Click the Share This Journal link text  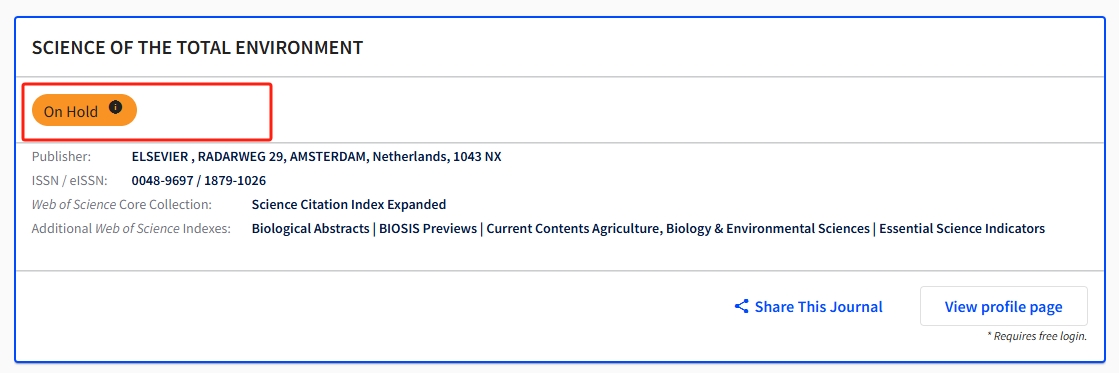[819, 307]
